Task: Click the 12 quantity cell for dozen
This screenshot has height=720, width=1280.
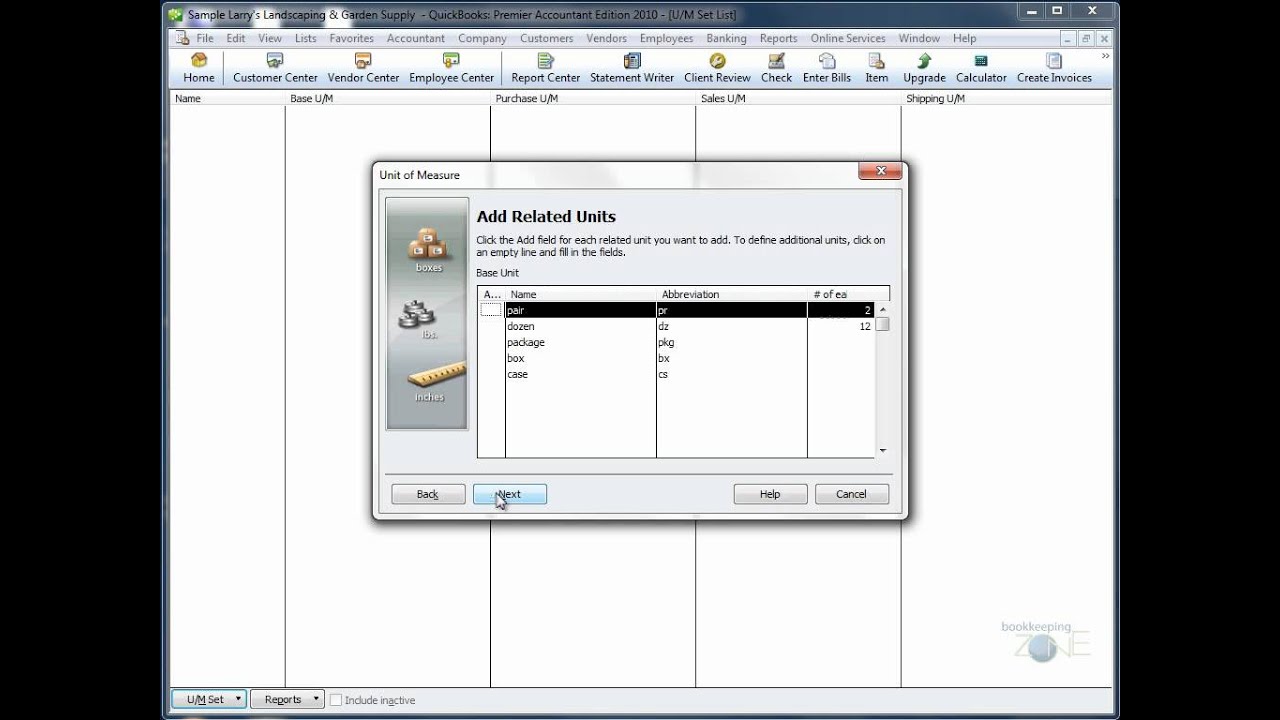Action: (x=841, y=326)
